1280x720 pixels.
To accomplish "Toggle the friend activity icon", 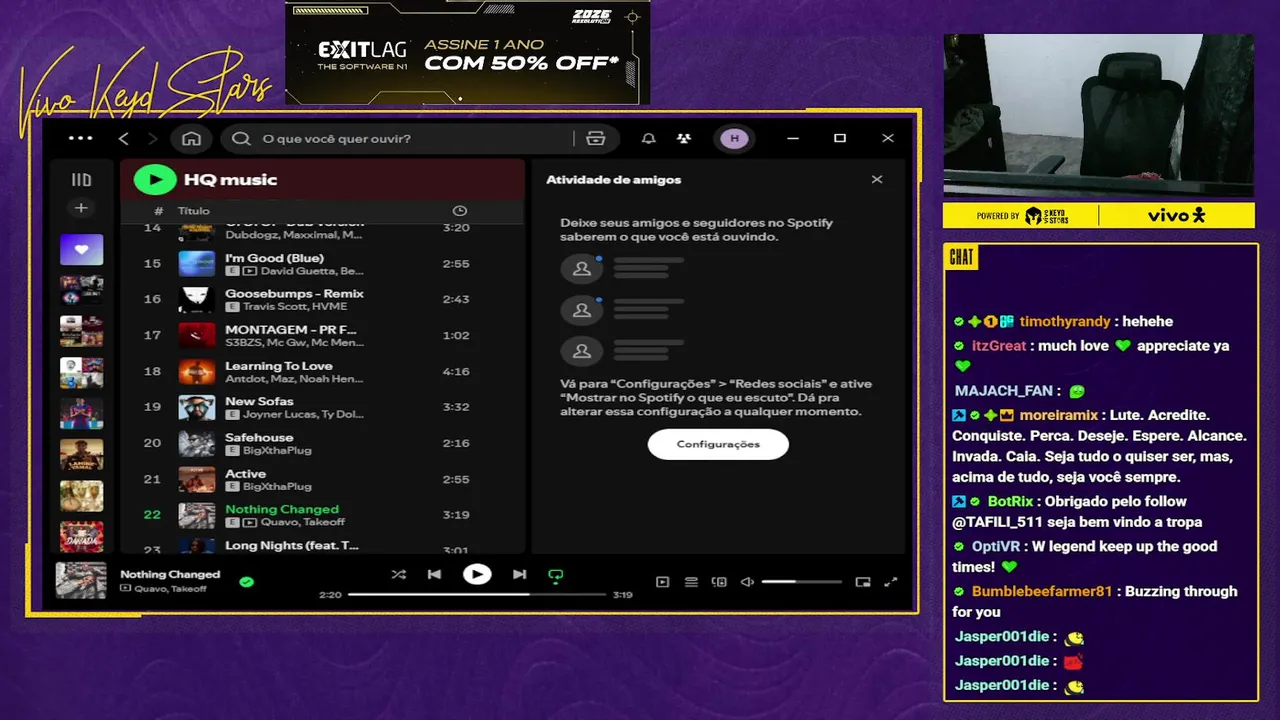I will pos(683,139).
